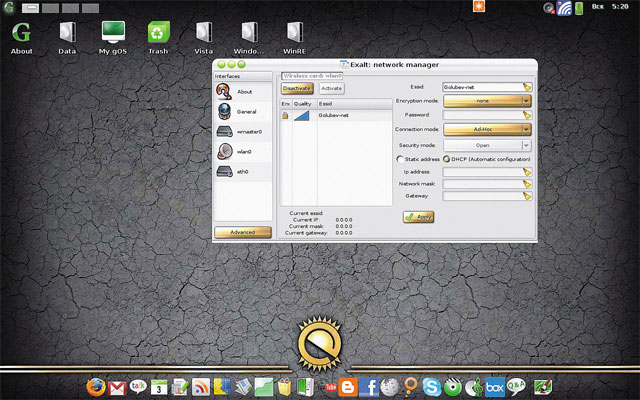
Task: Select the wmaster0 interface
Action: click(x=243, y=131)
